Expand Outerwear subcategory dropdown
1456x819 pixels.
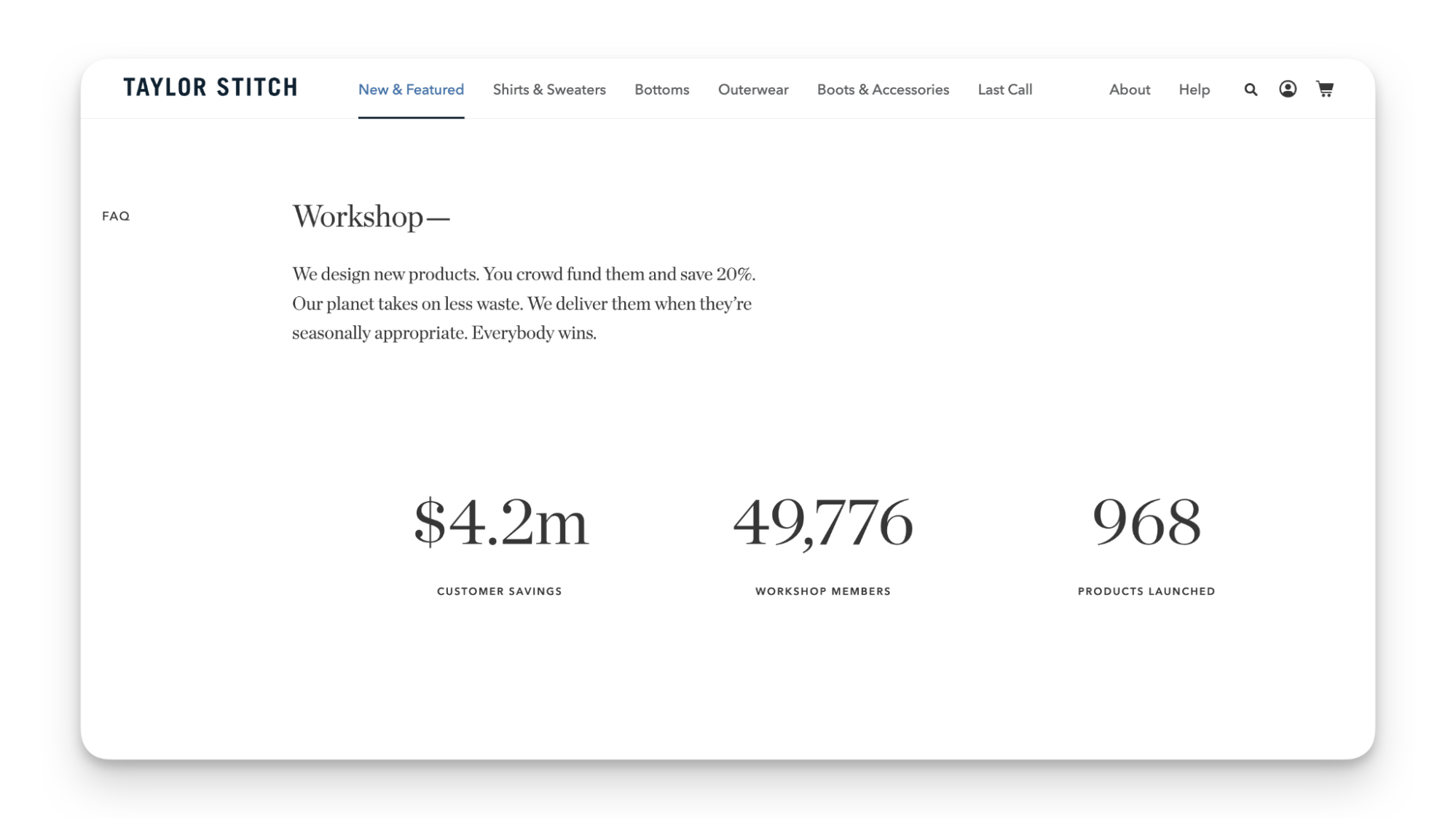point(753,88)
